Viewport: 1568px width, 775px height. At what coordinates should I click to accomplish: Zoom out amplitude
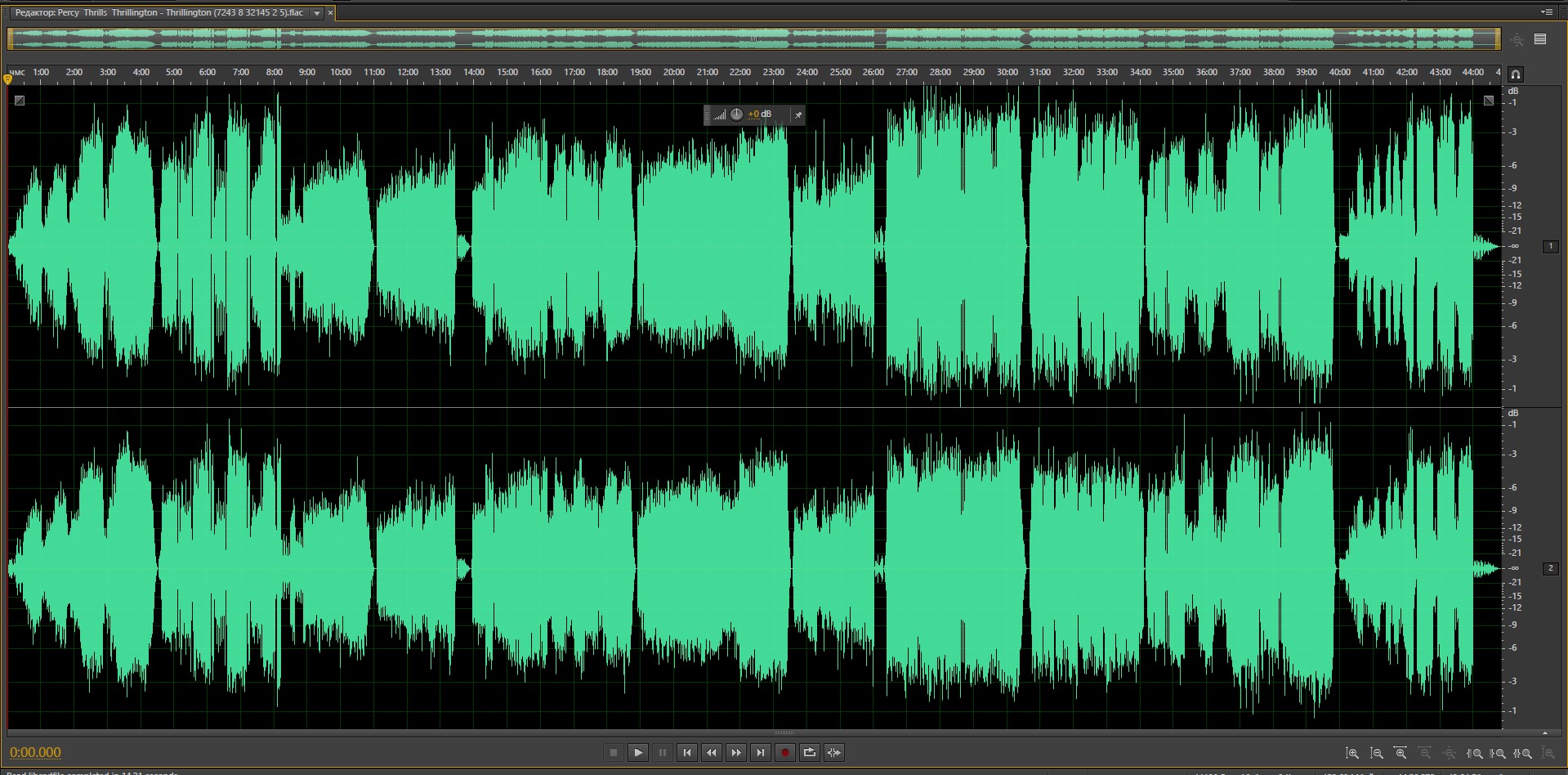pos(1377,753)
